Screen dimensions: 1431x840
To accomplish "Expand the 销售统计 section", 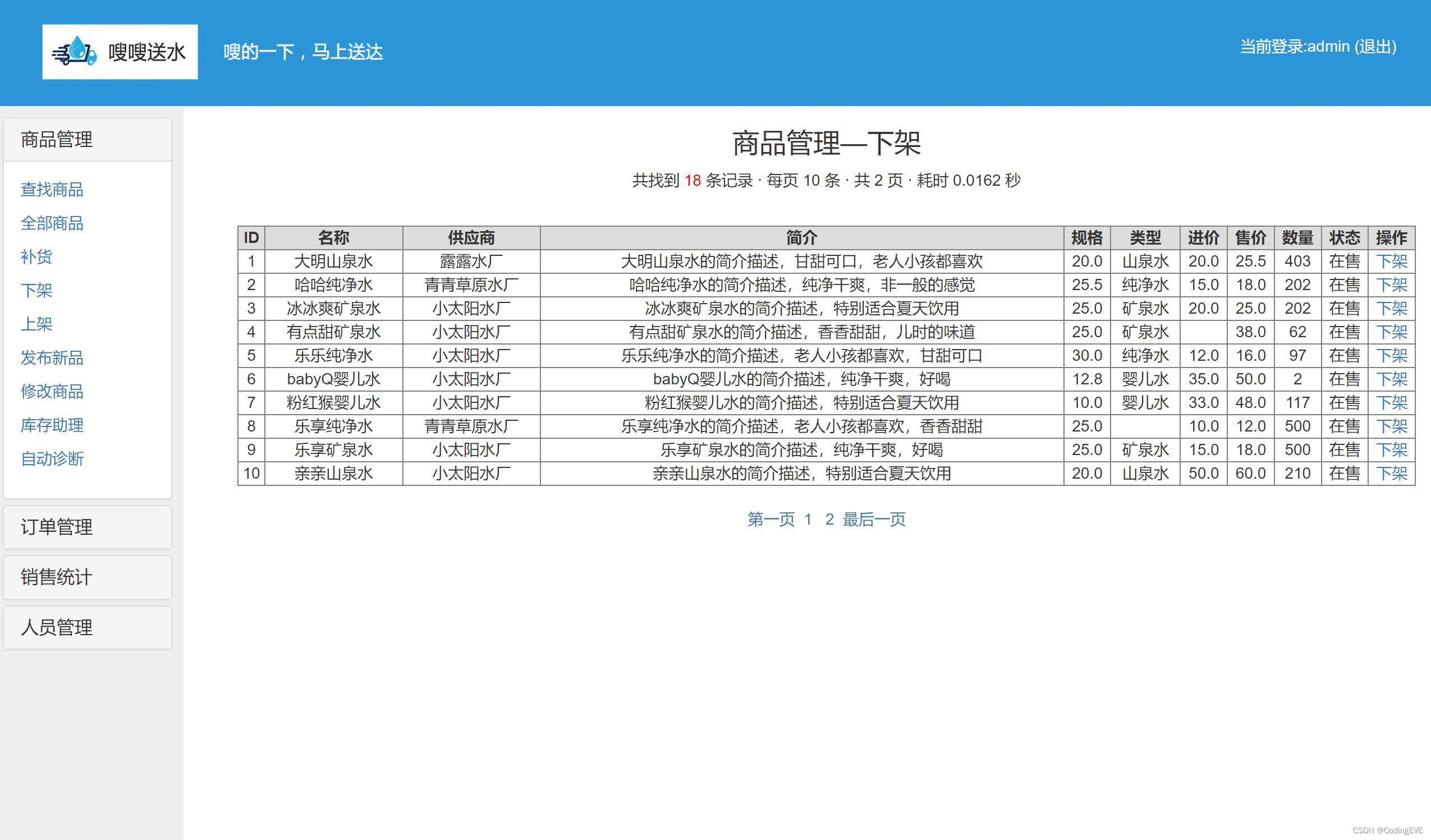I will (x=56, y=577).
